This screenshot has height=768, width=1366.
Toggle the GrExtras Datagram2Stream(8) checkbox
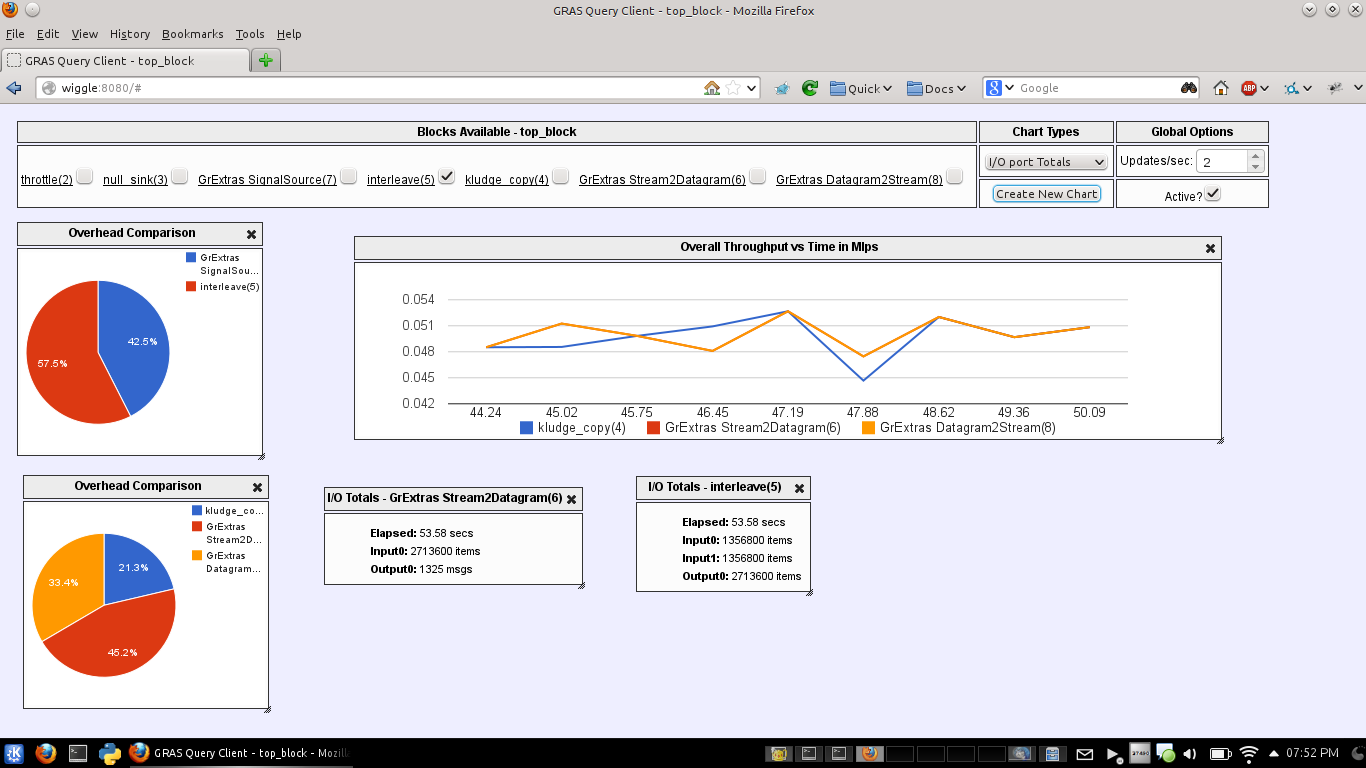tap(954, 176)
